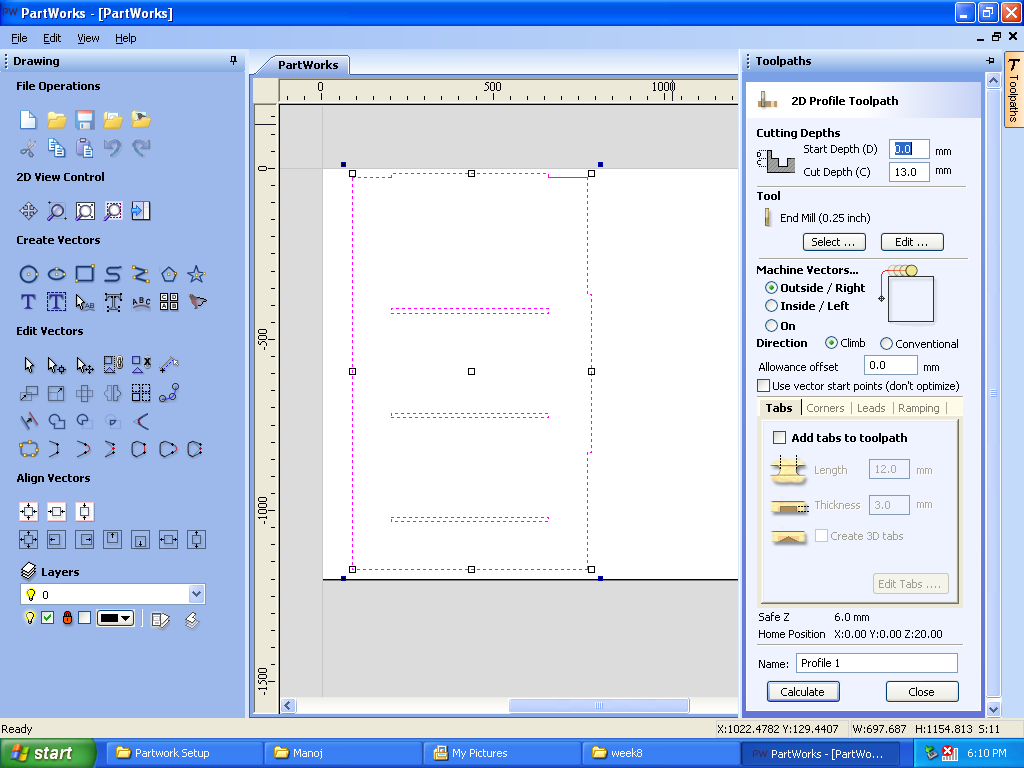Viewport: 1024px width, 768px height.
Task: Click the toolpath Name field
Action: click(x=876, y=663)
